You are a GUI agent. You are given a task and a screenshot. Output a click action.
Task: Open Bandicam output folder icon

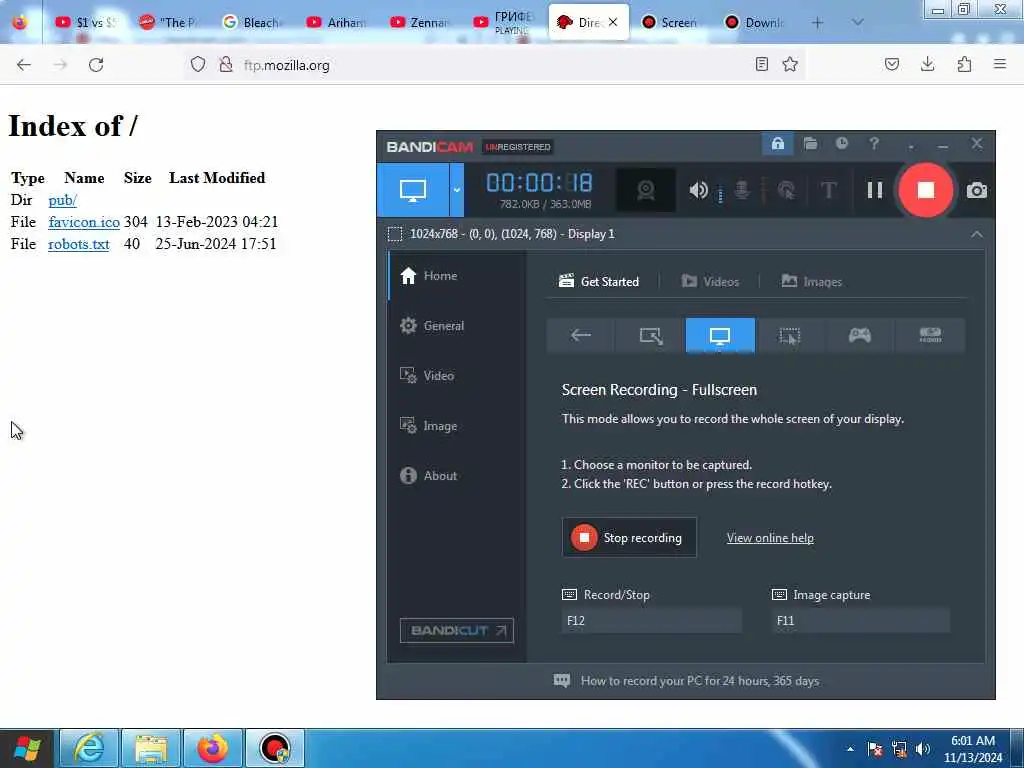pyautogui.click(x=810, y=144)
